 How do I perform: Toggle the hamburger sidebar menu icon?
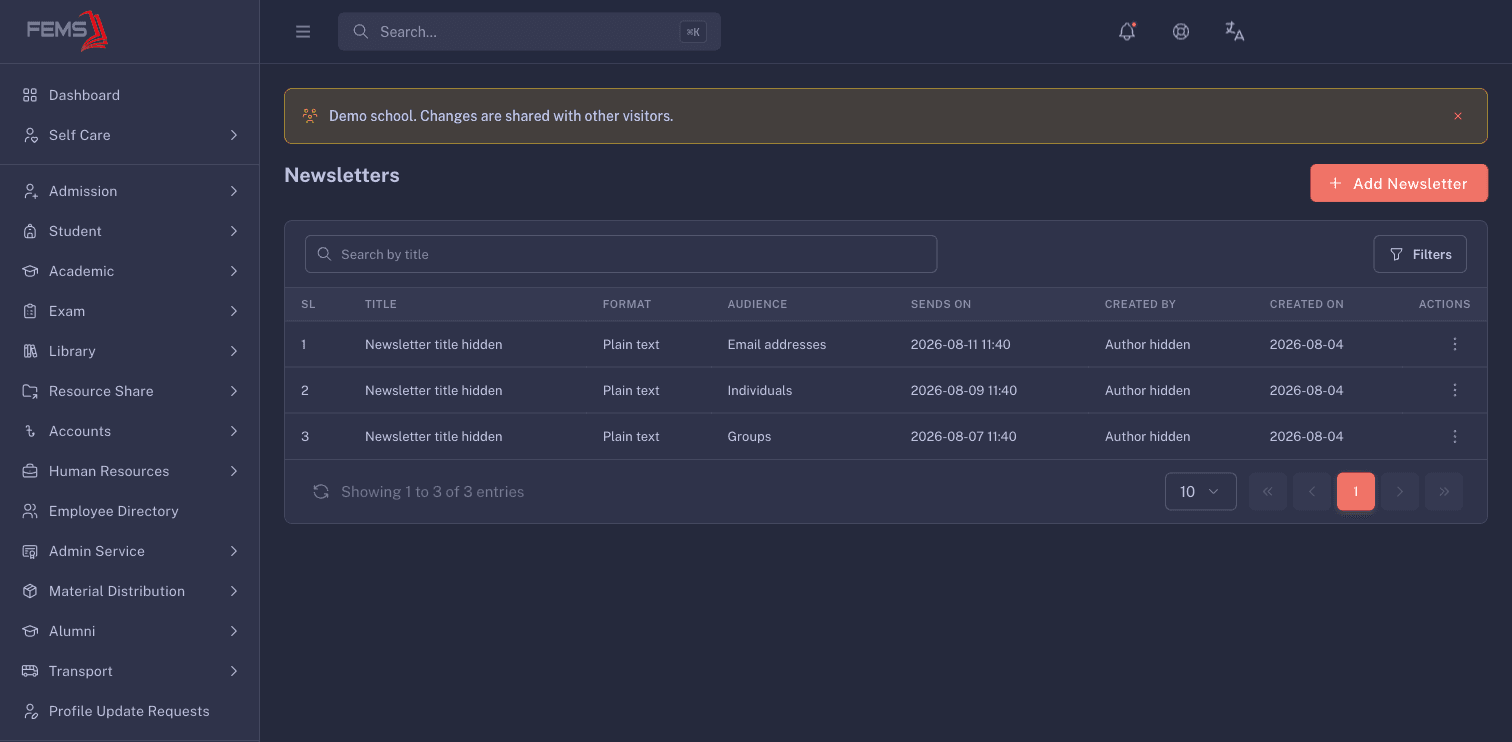(x=303, y=32)
